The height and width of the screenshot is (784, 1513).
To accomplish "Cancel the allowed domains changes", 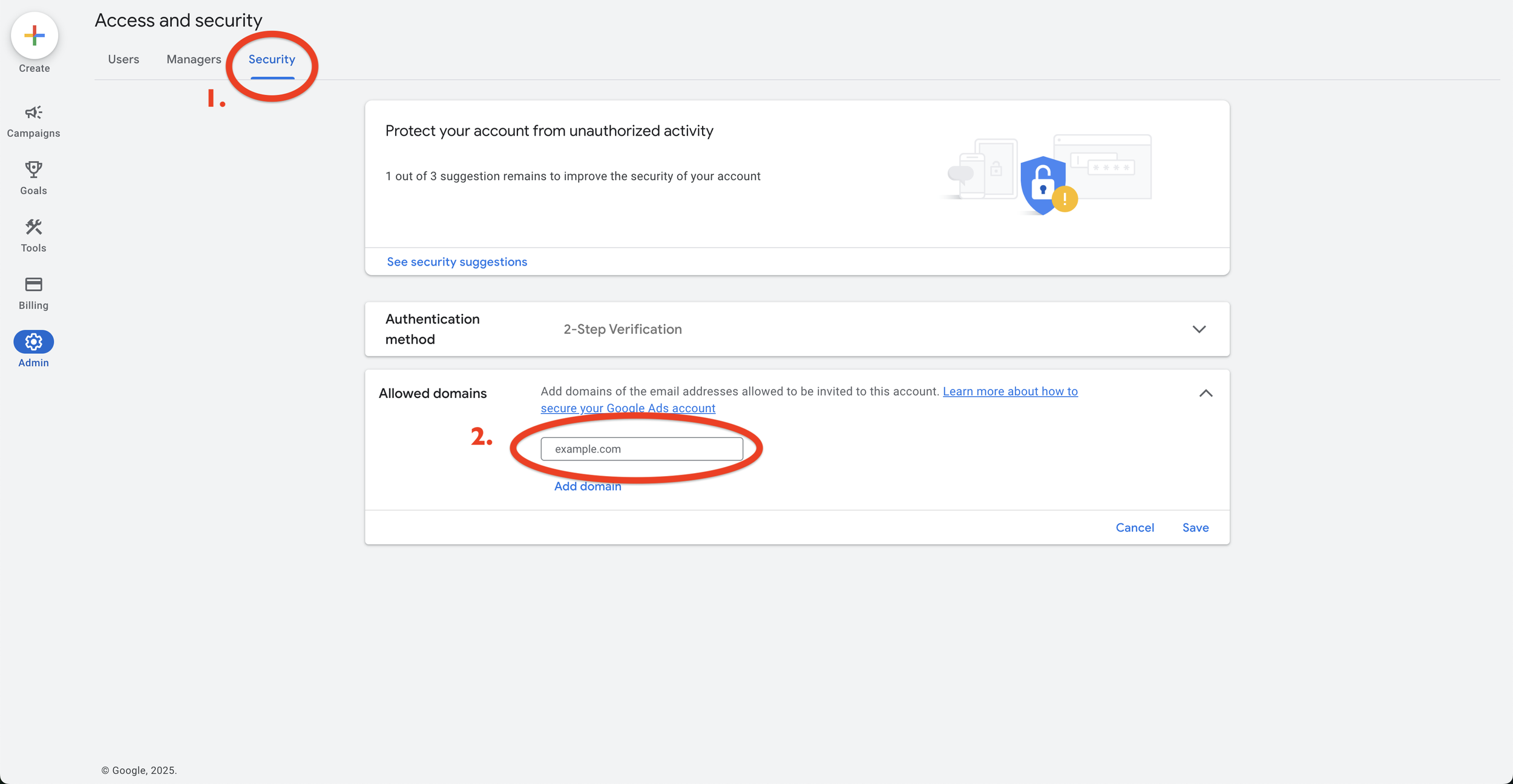I will point(1134,527).
